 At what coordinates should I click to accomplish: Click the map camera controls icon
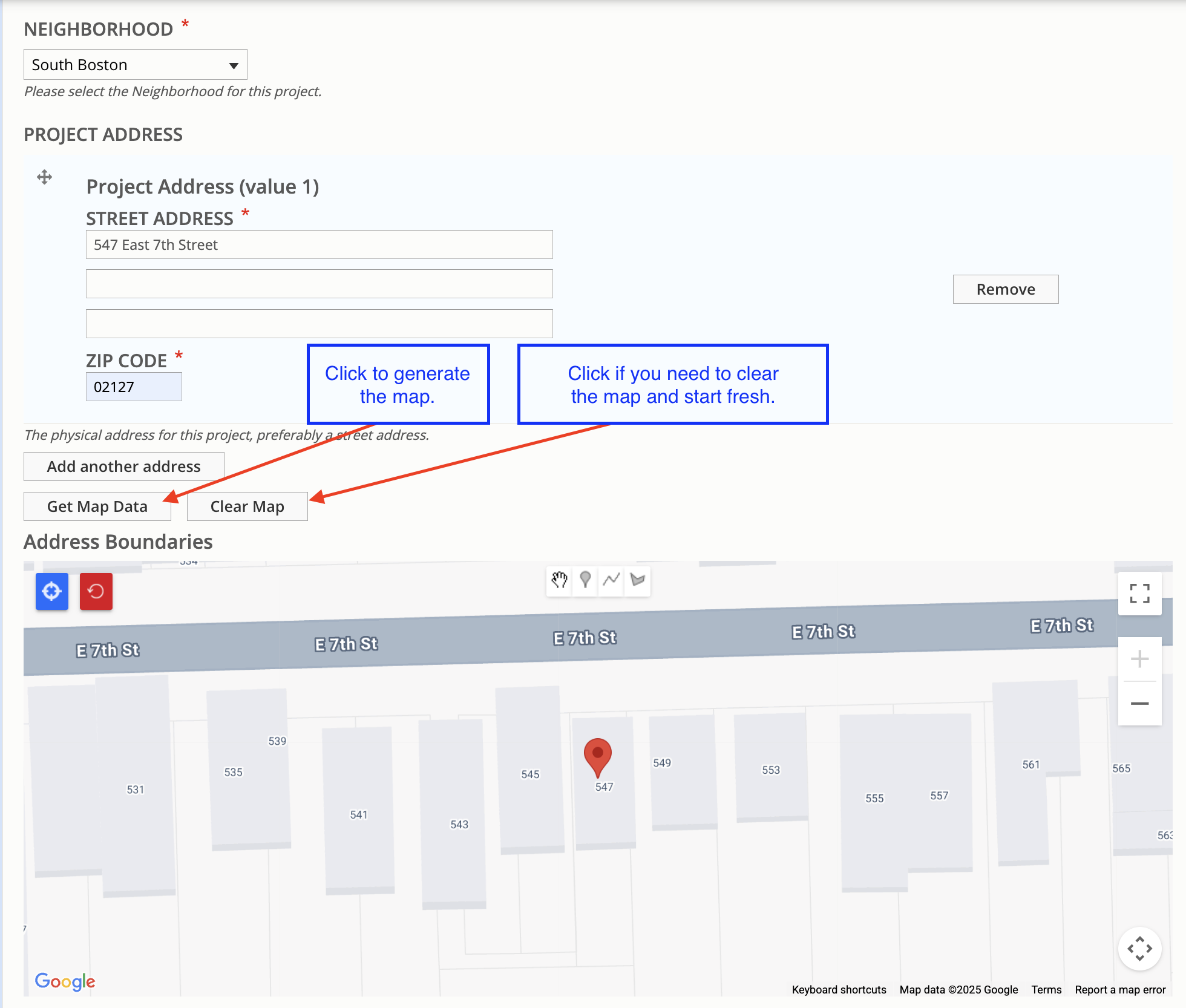click(x=1139, y=948)
